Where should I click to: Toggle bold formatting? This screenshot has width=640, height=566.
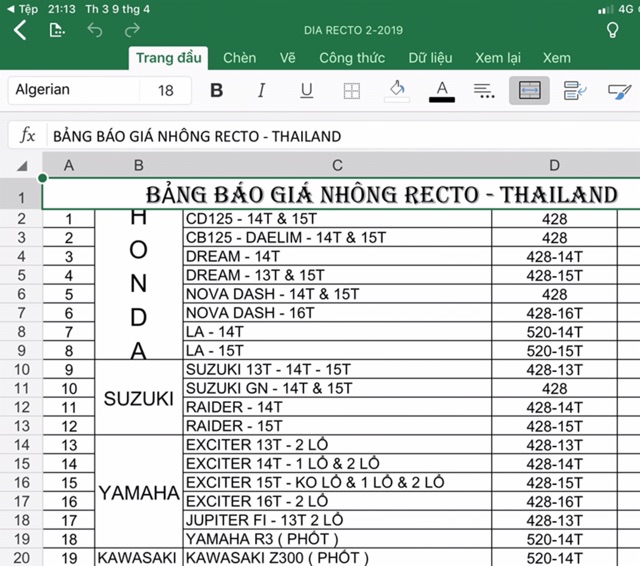pyautogui.click(x=216, y=90)
